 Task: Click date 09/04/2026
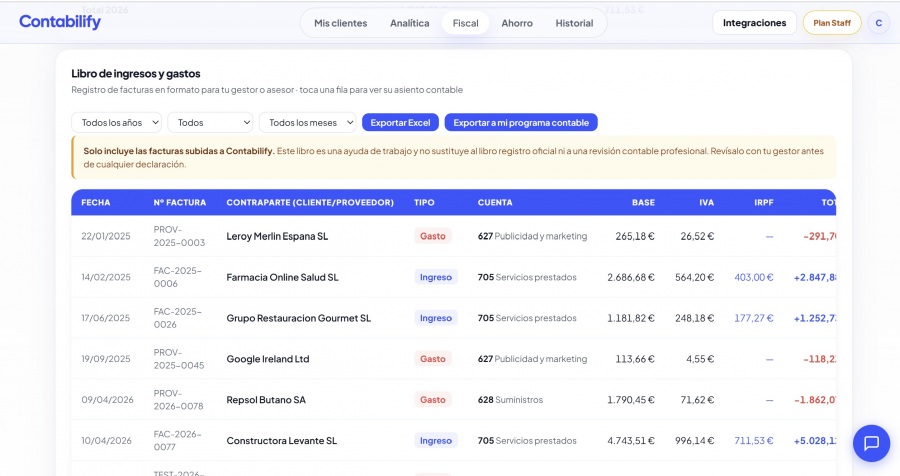coord(107,400)
